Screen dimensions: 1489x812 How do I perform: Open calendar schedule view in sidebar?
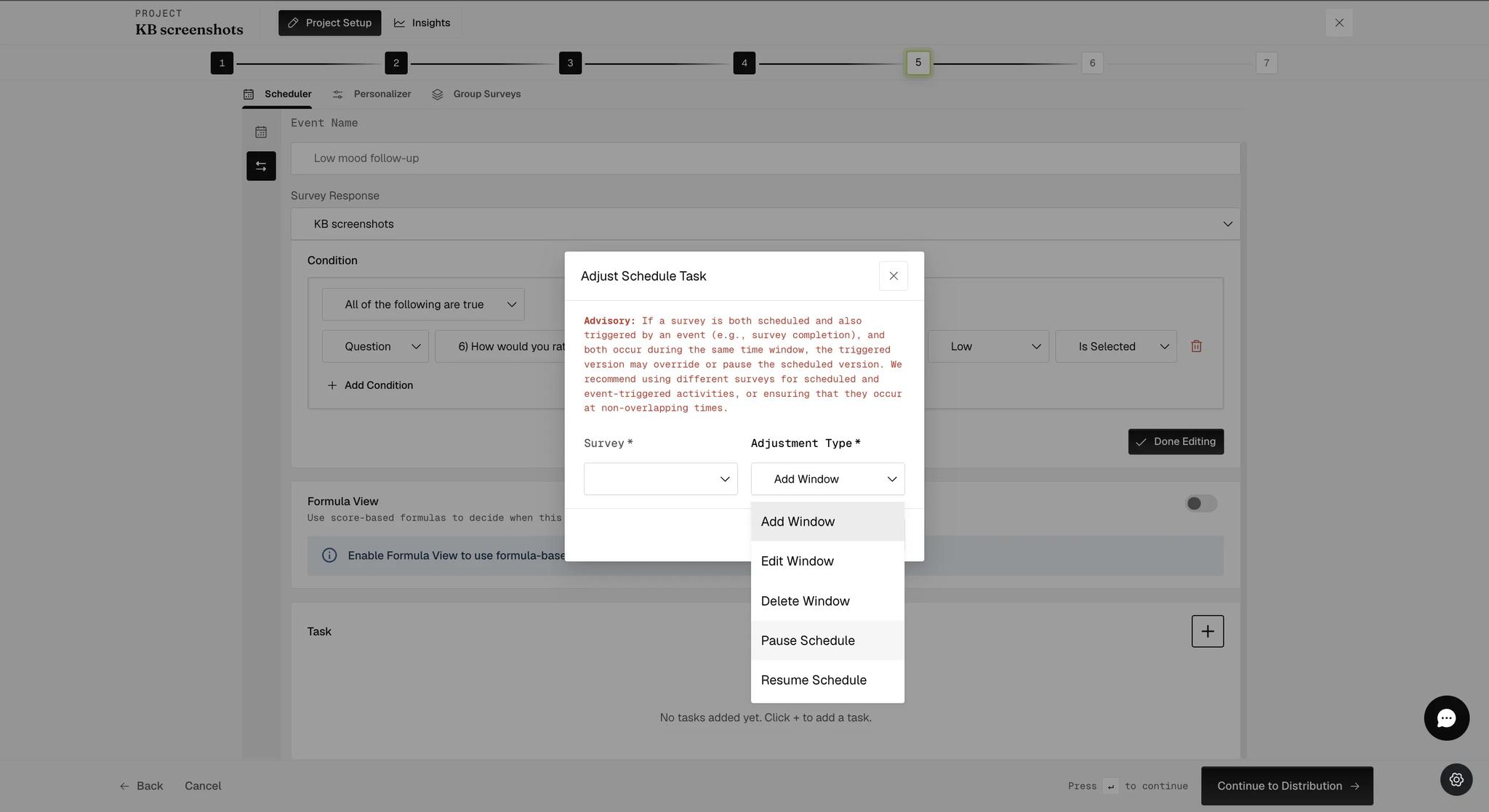[261, 132]
